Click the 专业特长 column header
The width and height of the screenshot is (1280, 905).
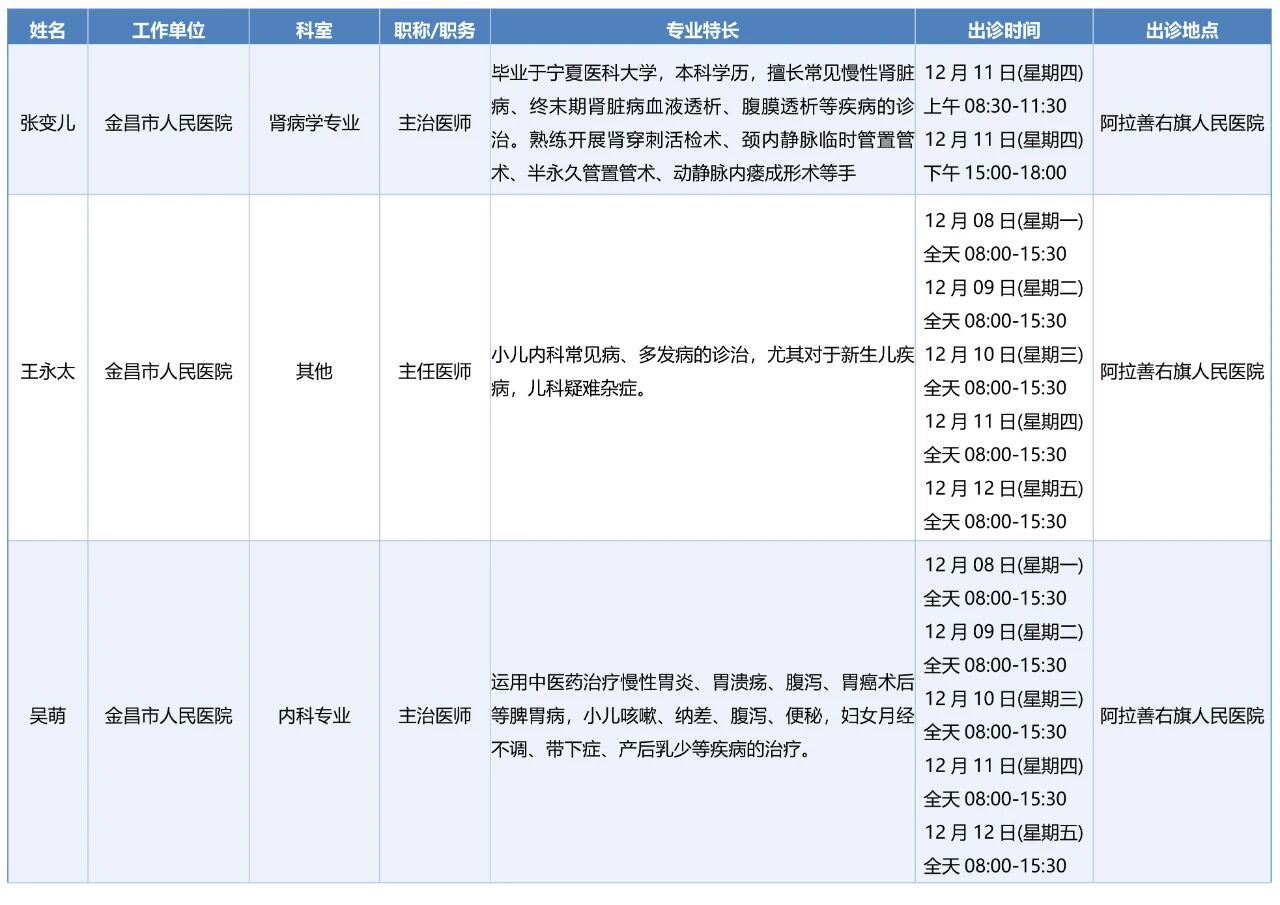point(702,30)
